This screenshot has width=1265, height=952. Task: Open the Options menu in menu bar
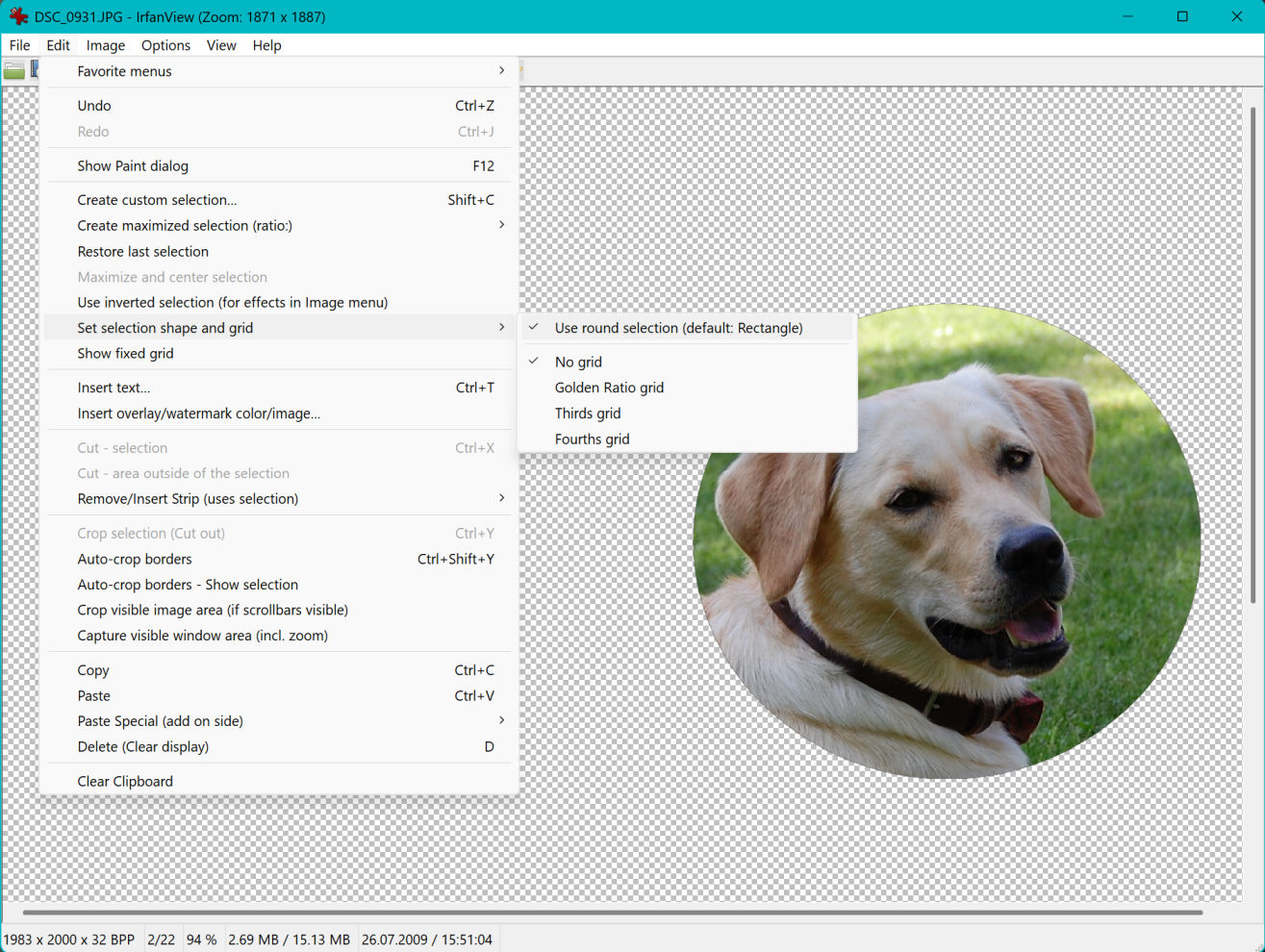coord(165,45)
